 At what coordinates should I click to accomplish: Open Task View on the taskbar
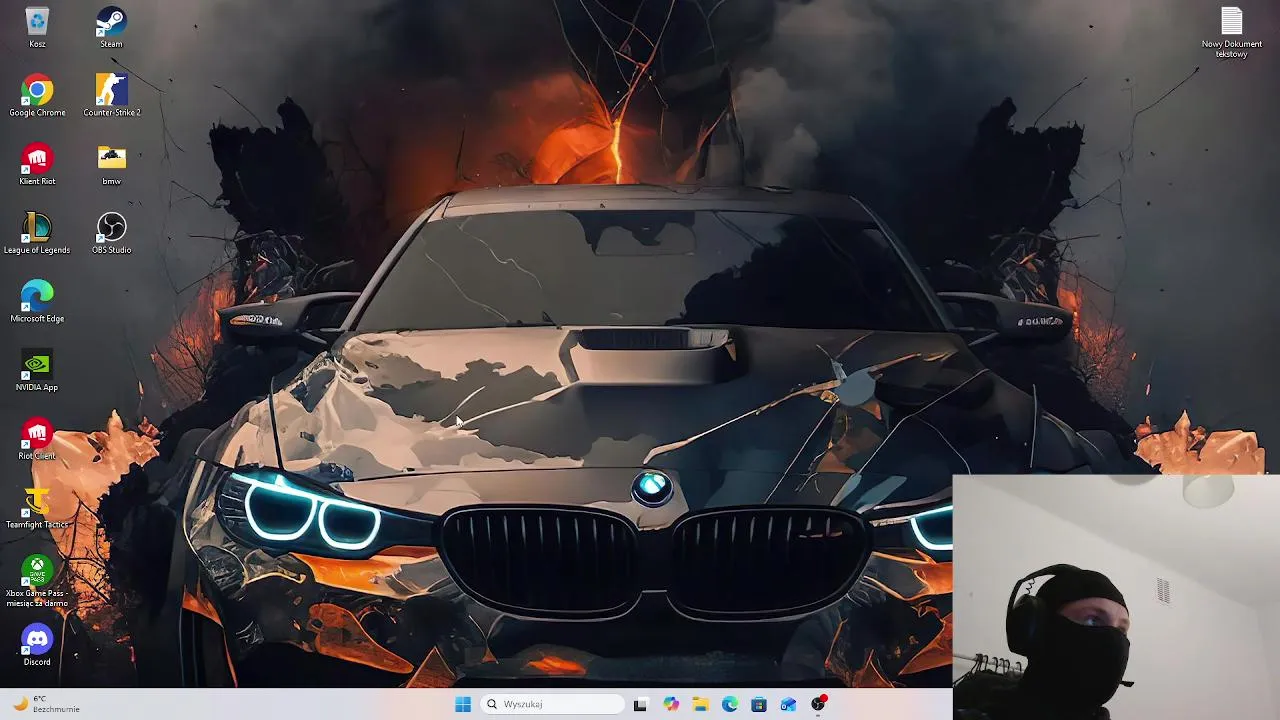[641, 704]
